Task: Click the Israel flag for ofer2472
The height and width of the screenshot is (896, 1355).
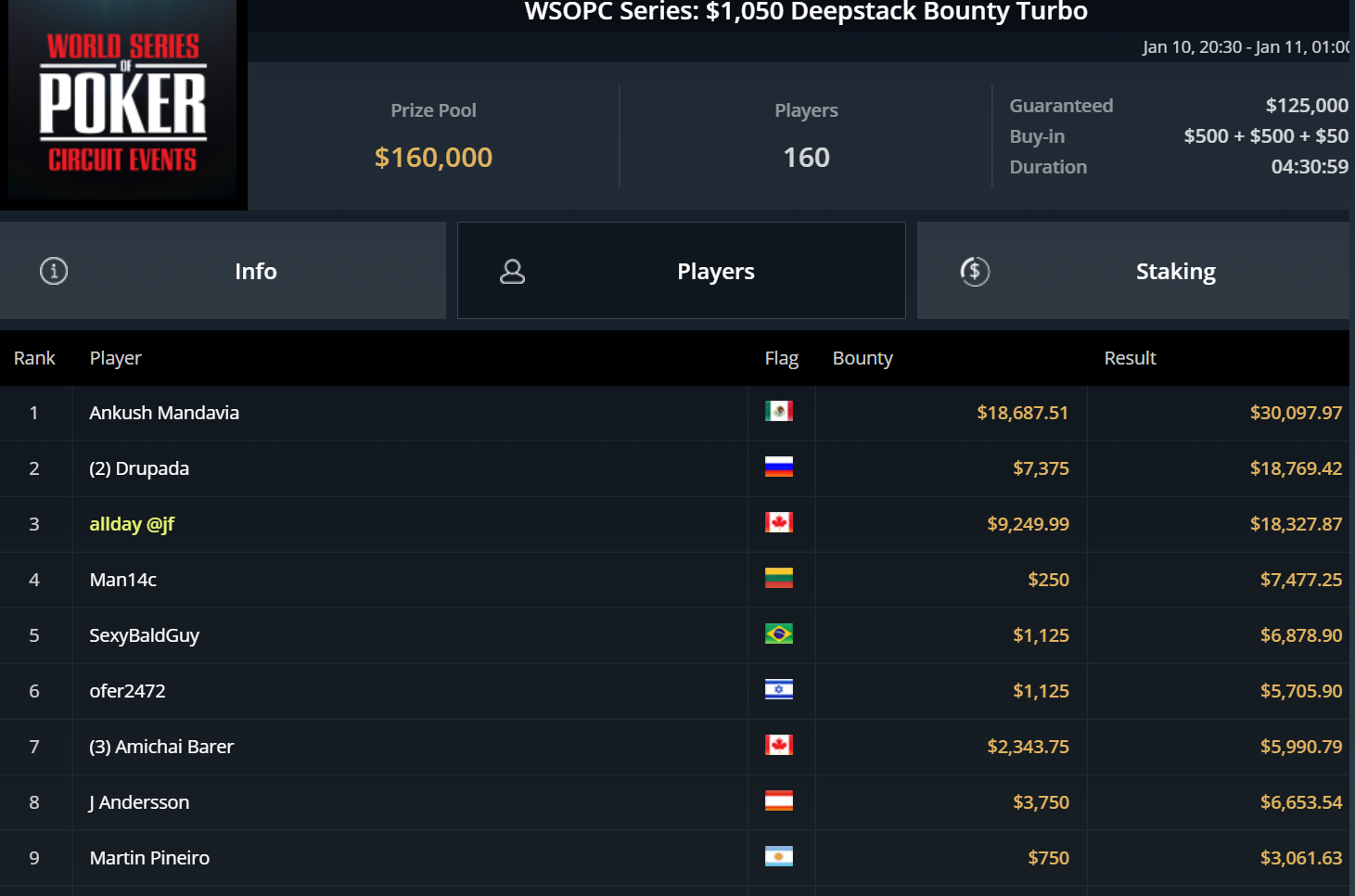Action: 779,689
